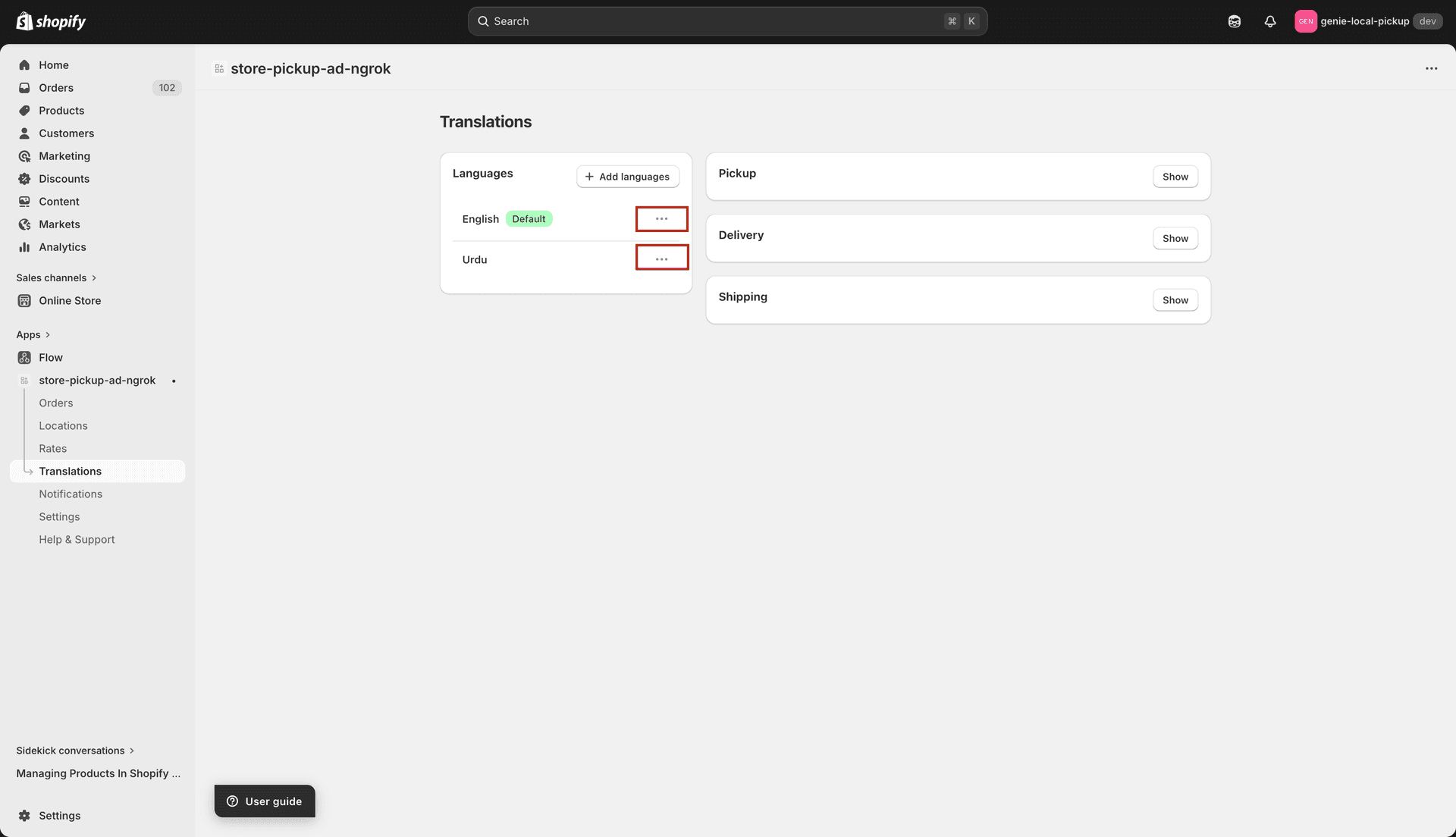The image size is (1456, 837).
Task: Open the Flow app
Action: [x=51, y=357]
